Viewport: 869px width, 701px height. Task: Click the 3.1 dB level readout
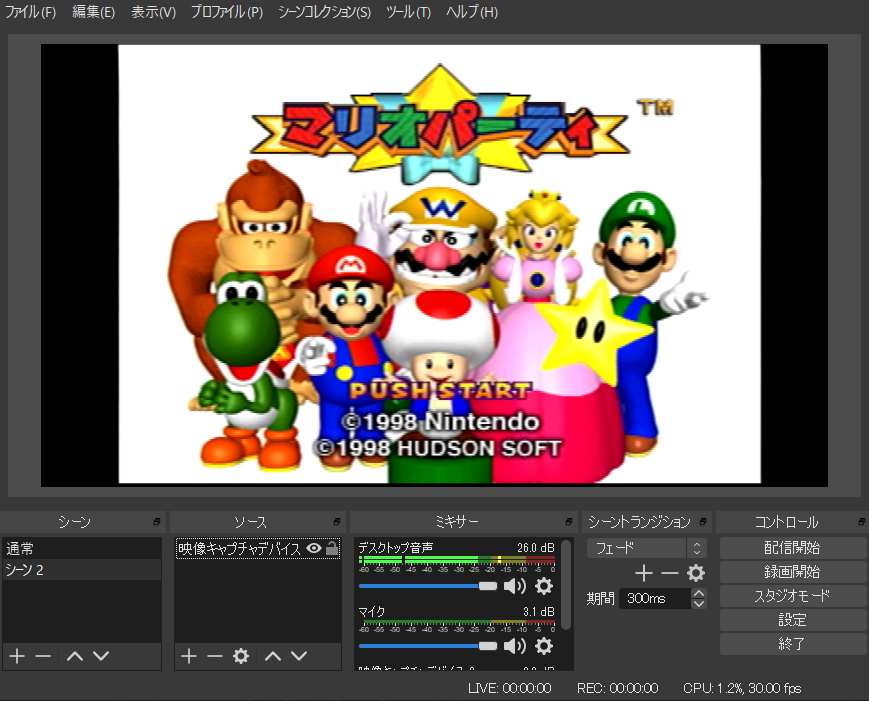[539, 611]
